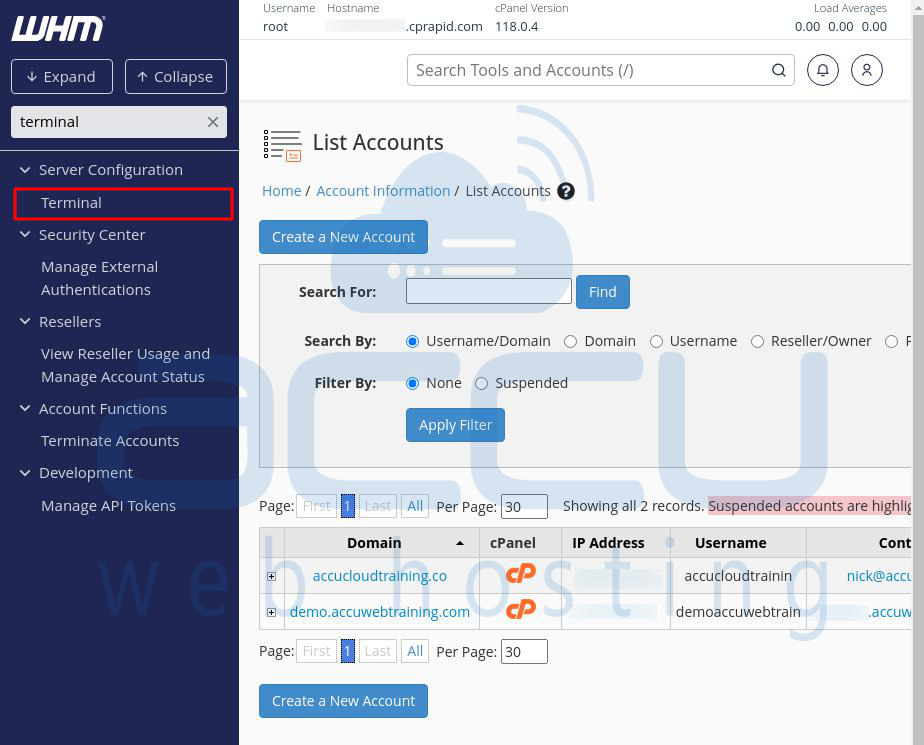This screenshot has height=745, width=924.
Task: Open Manage API Tokens in sidebar
Action: 108,506
